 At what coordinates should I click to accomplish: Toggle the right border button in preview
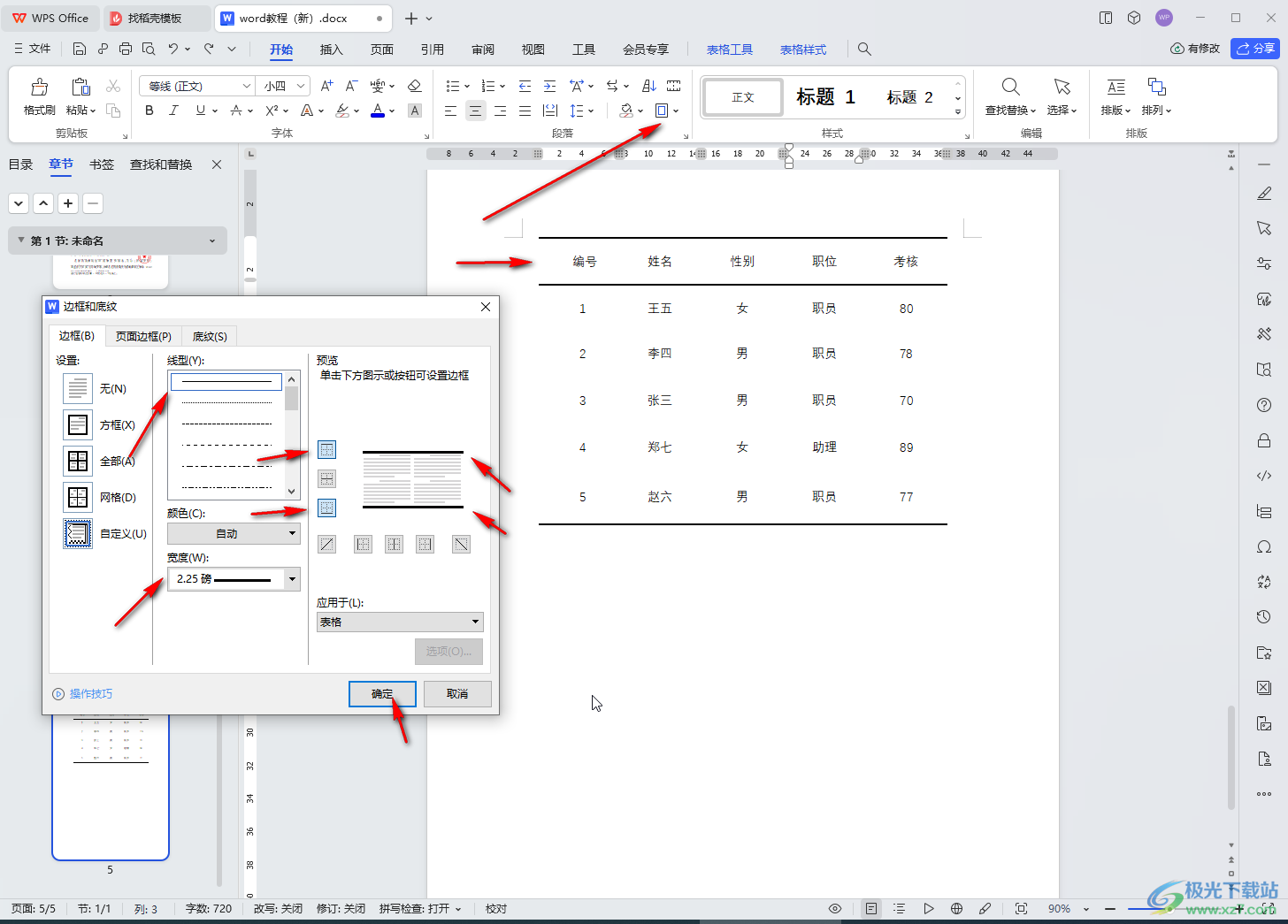[x=425, y=545]
